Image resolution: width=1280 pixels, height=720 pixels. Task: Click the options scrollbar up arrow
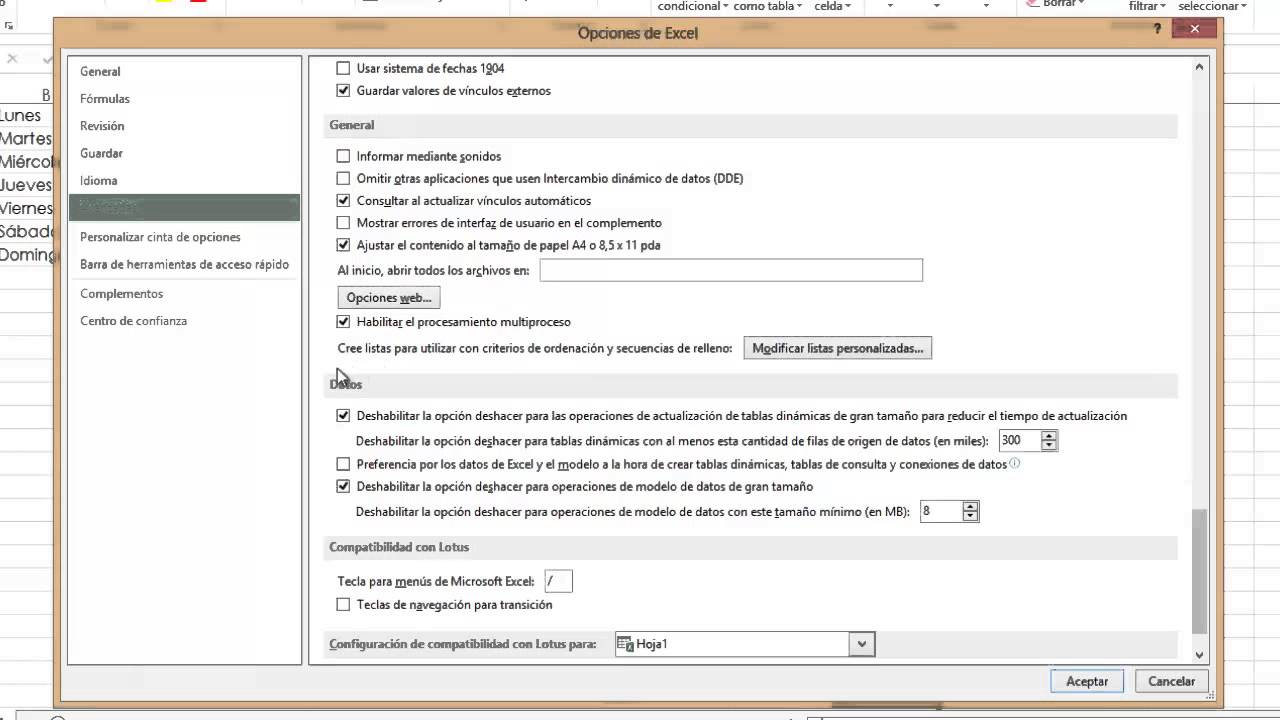(x=1199, y=67)
